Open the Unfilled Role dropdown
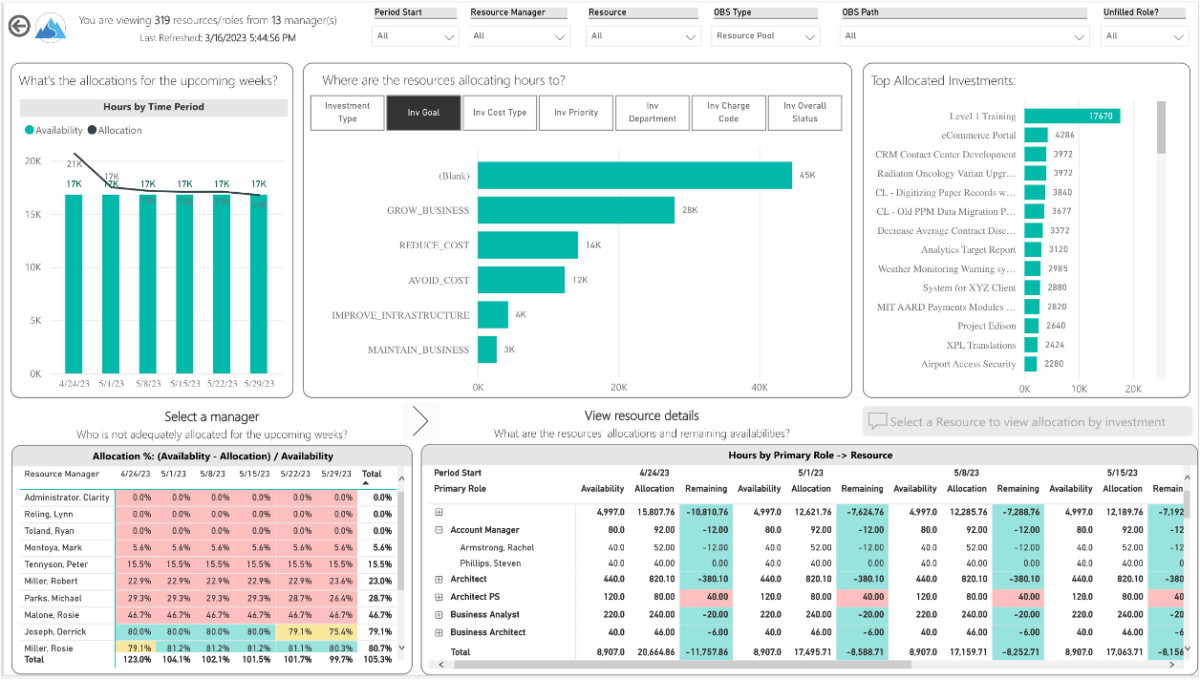This screenshot has height=680, width=1200. [1144, 37]
